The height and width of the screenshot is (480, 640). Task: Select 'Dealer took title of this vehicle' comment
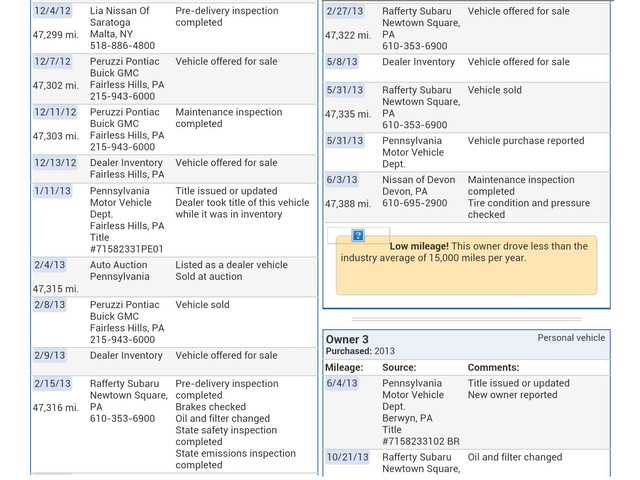tap(242, 203)
